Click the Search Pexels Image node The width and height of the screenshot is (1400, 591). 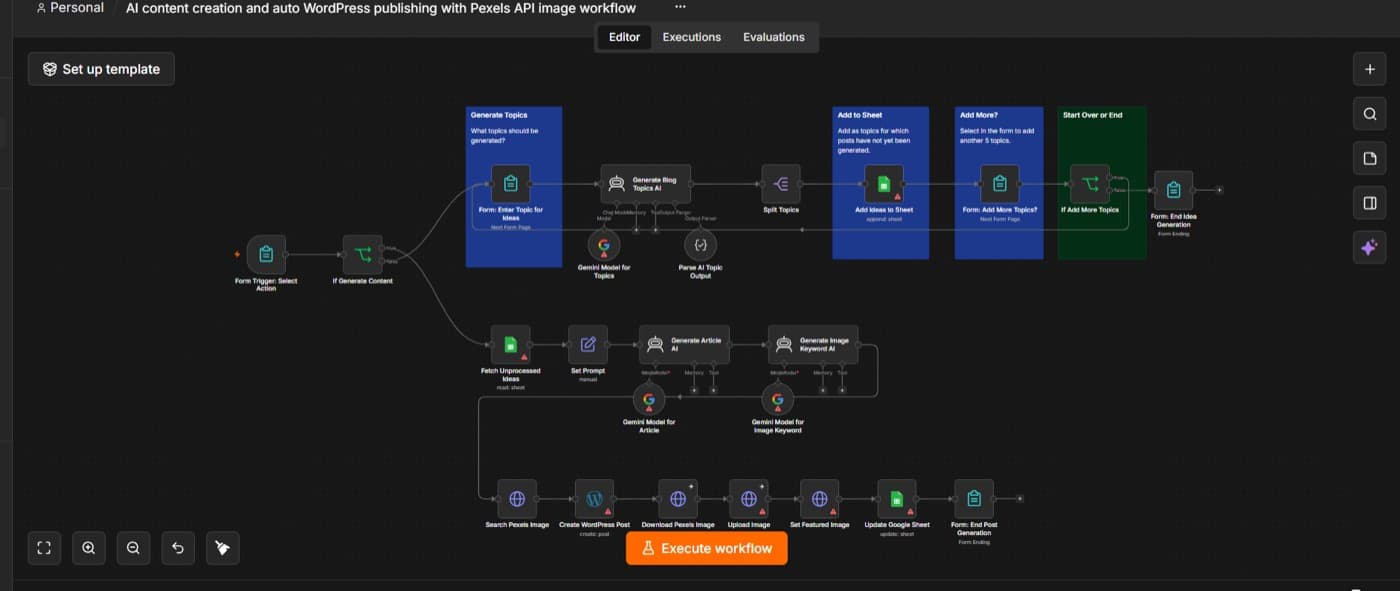517,499
